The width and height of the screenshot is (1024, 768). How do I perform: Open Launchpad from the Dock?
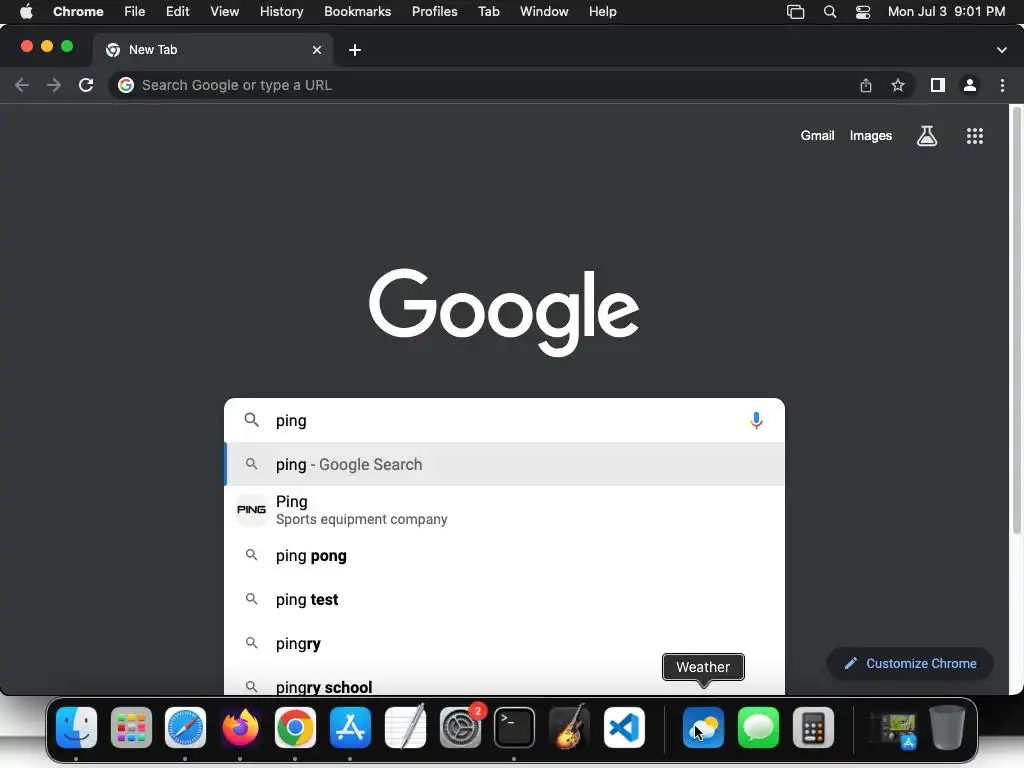click(x=131, y=728)
